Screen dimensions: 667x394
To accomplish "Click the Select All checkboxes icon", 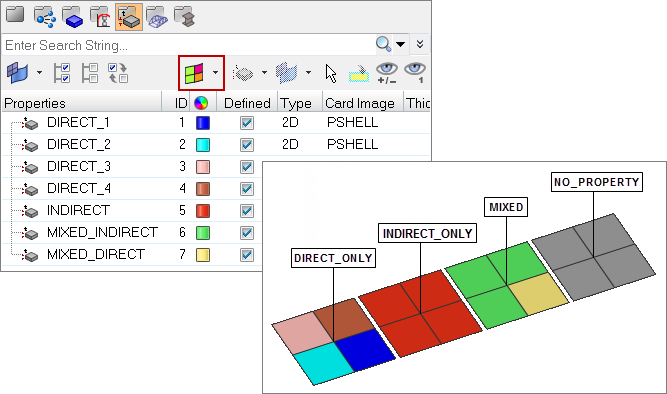I will 62,73.
